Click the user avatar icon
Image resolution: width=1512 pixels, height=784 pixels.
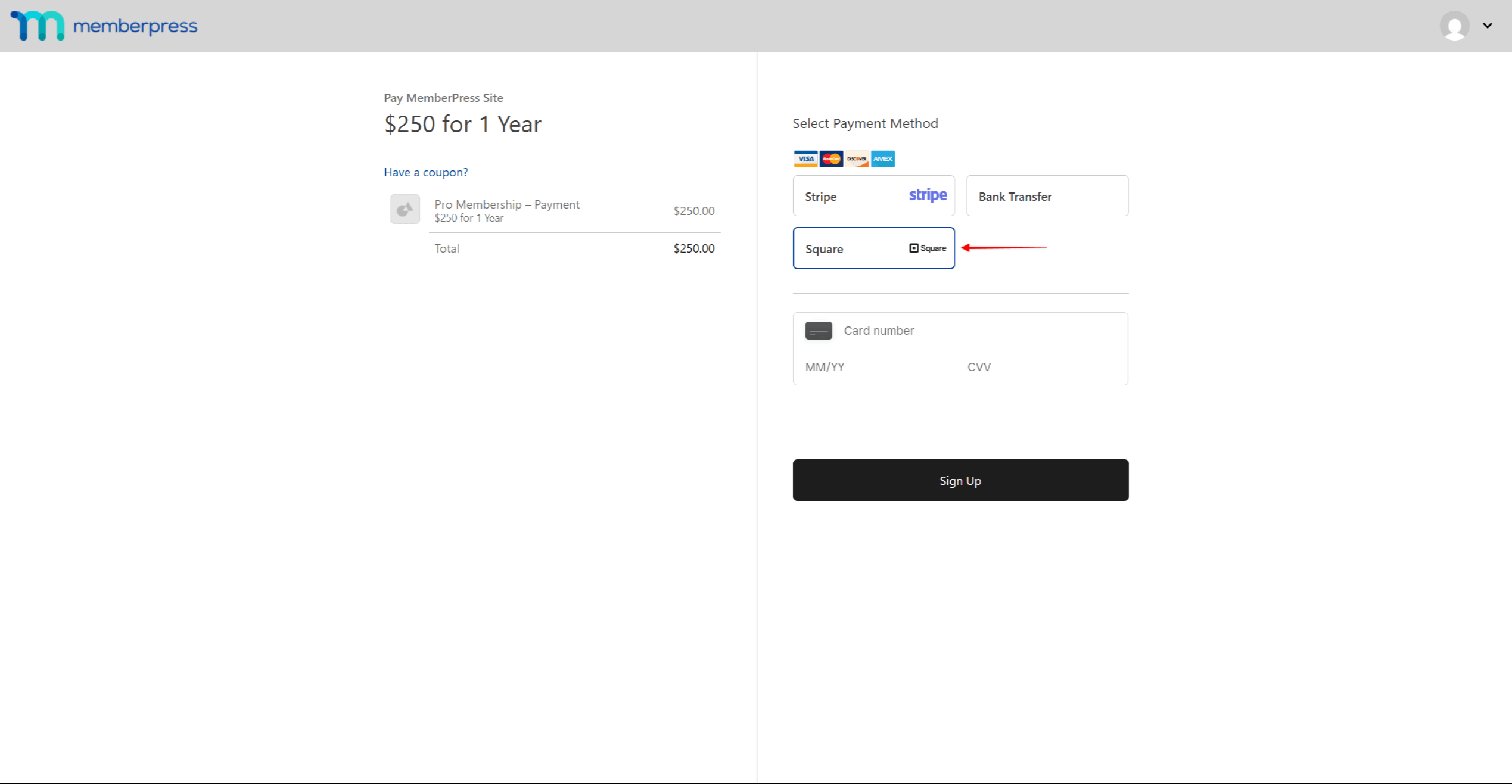click(x=1454, y=26)
